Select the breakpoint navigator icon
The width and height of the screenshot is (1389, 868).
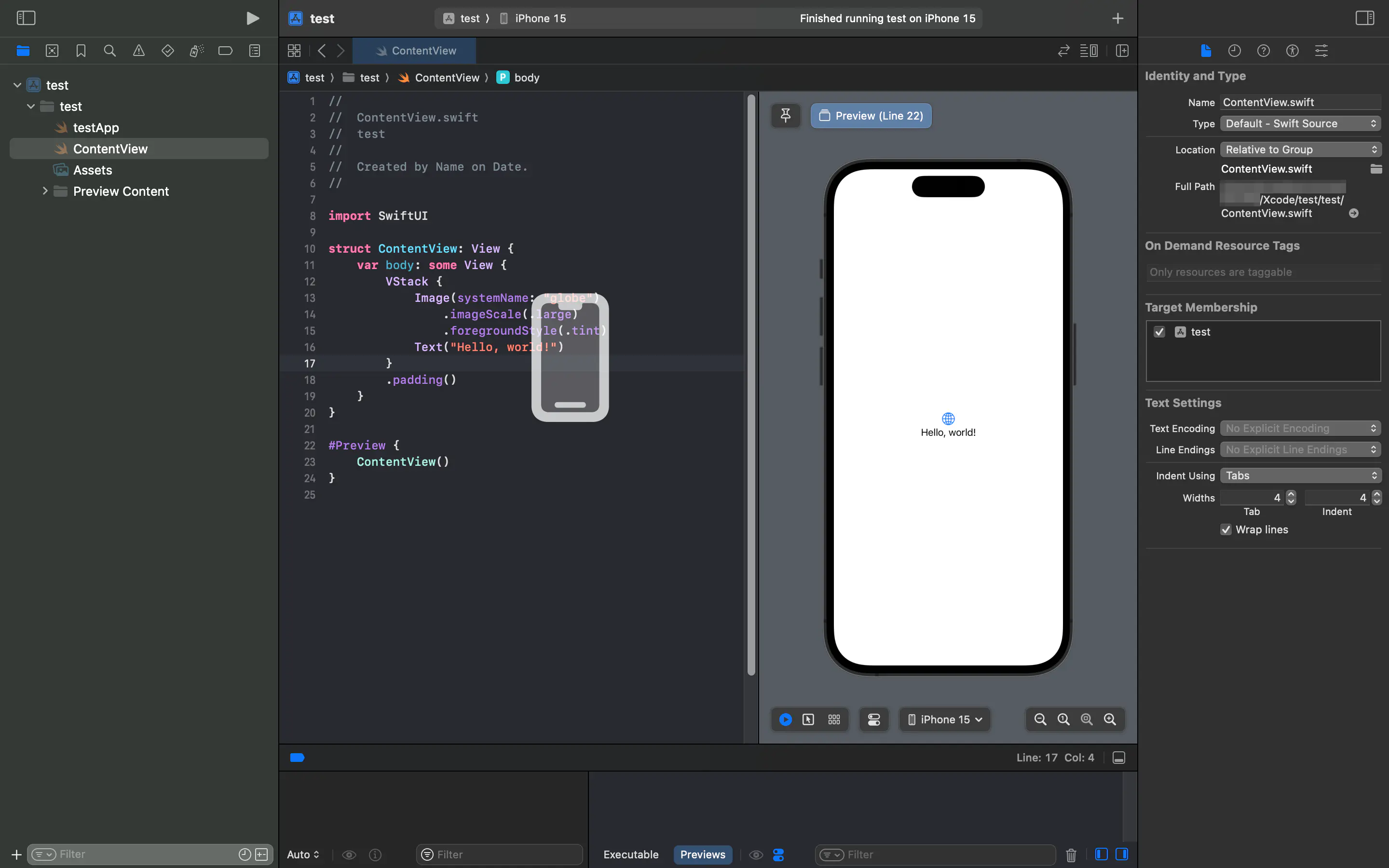click(x=225, y=50)
